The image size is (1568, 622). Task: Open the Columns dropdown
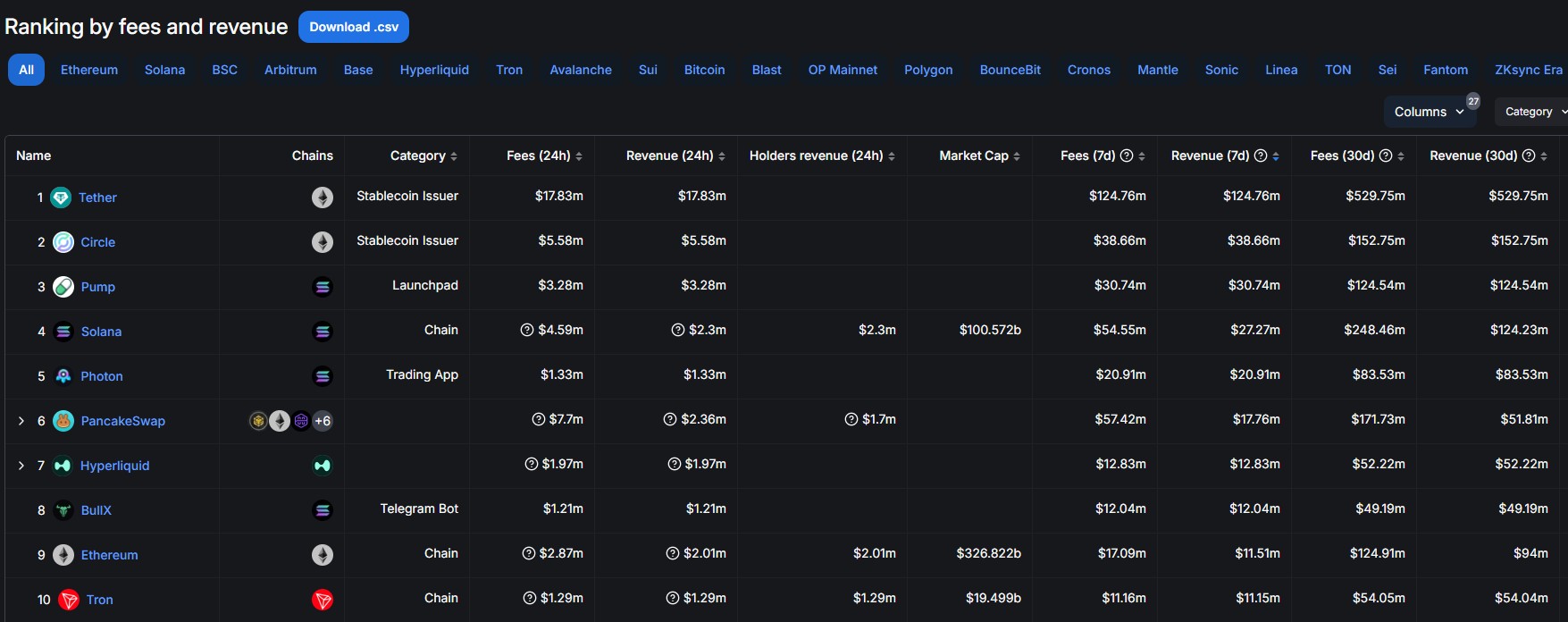(x=1429, y=112)
